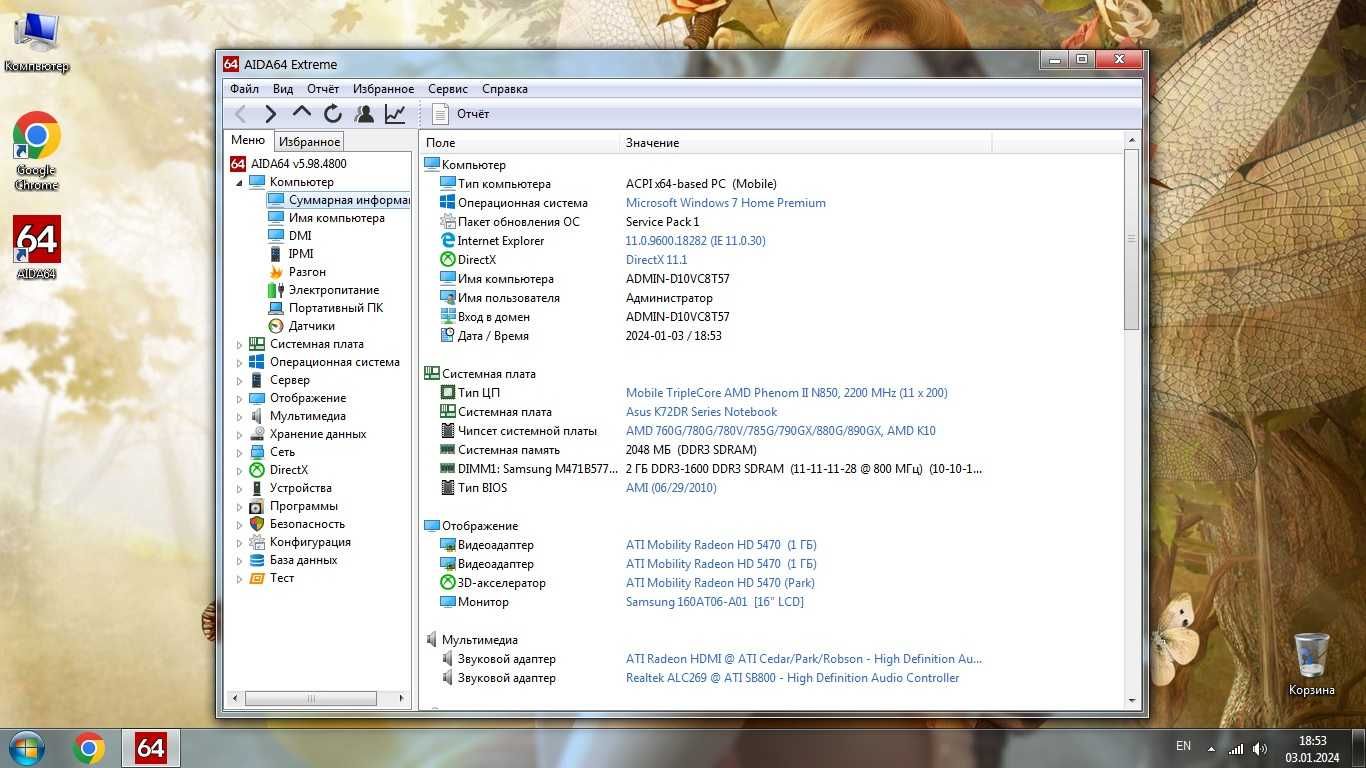Click the DirectX row icon in list
Viewport: 1366px width, 768px height.
point(448,260)
